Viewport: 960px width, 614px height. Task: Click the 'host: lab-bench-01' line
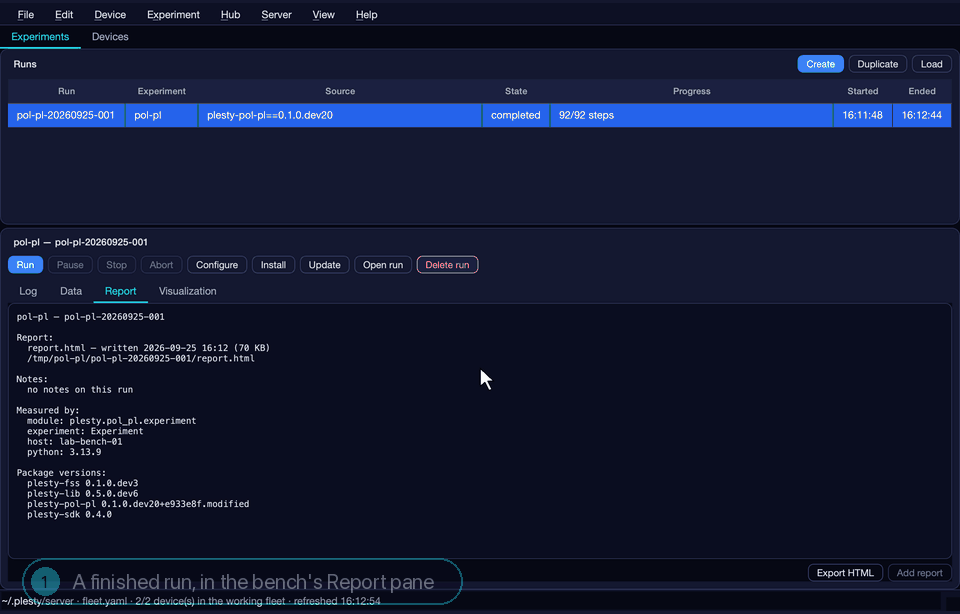click(x=75, y=442)
